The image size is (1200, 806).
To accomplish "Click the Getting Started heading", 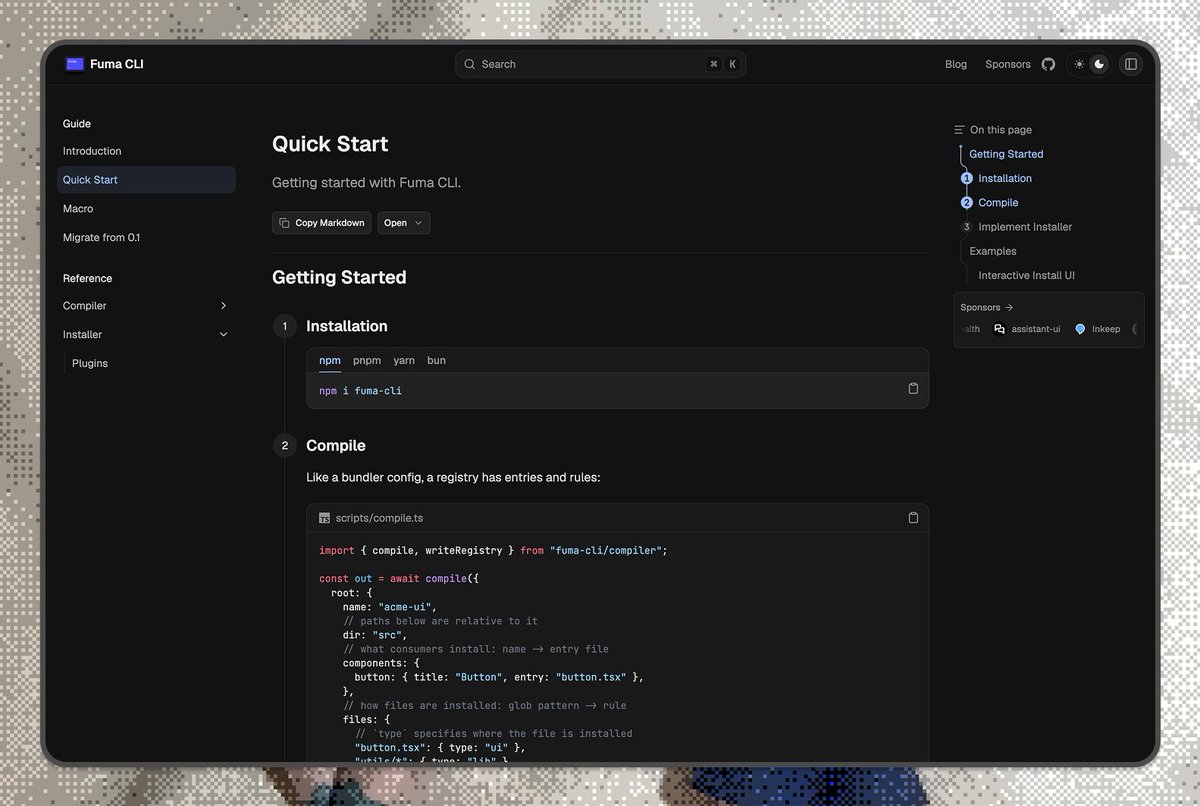I will tap(339, 277).
